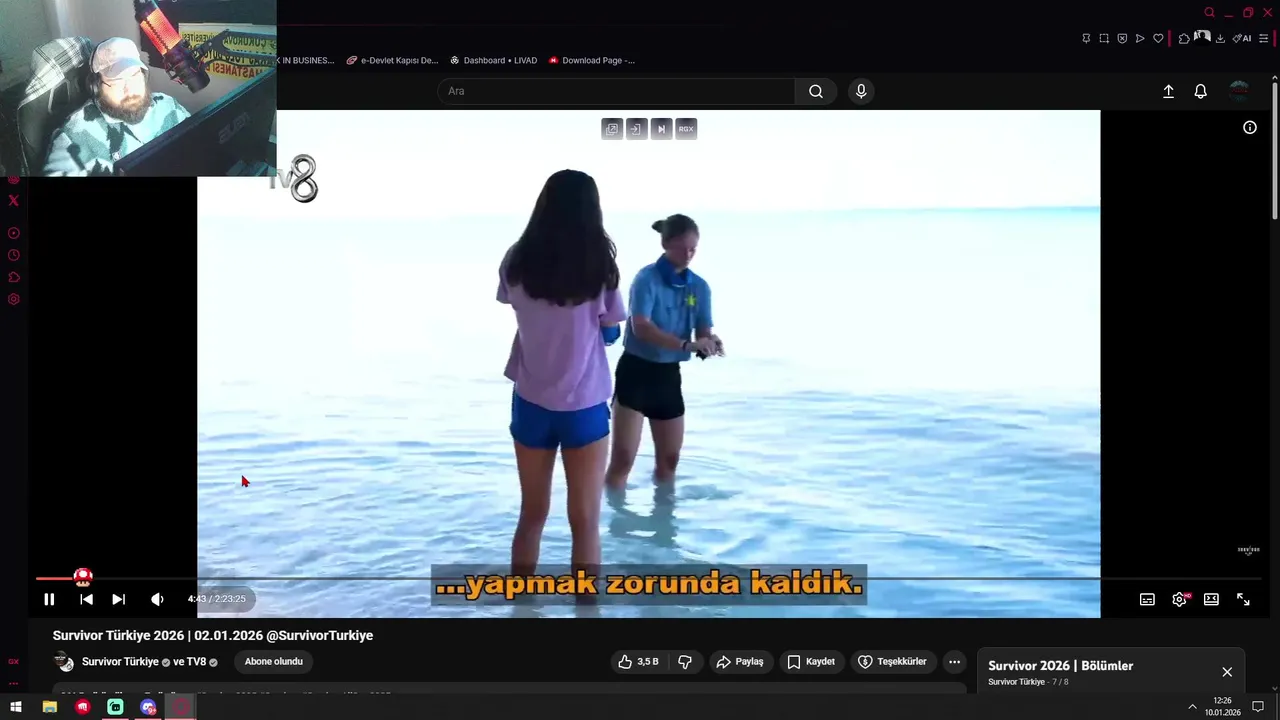Bookmark page with the heart icon

click(1158, 38)
